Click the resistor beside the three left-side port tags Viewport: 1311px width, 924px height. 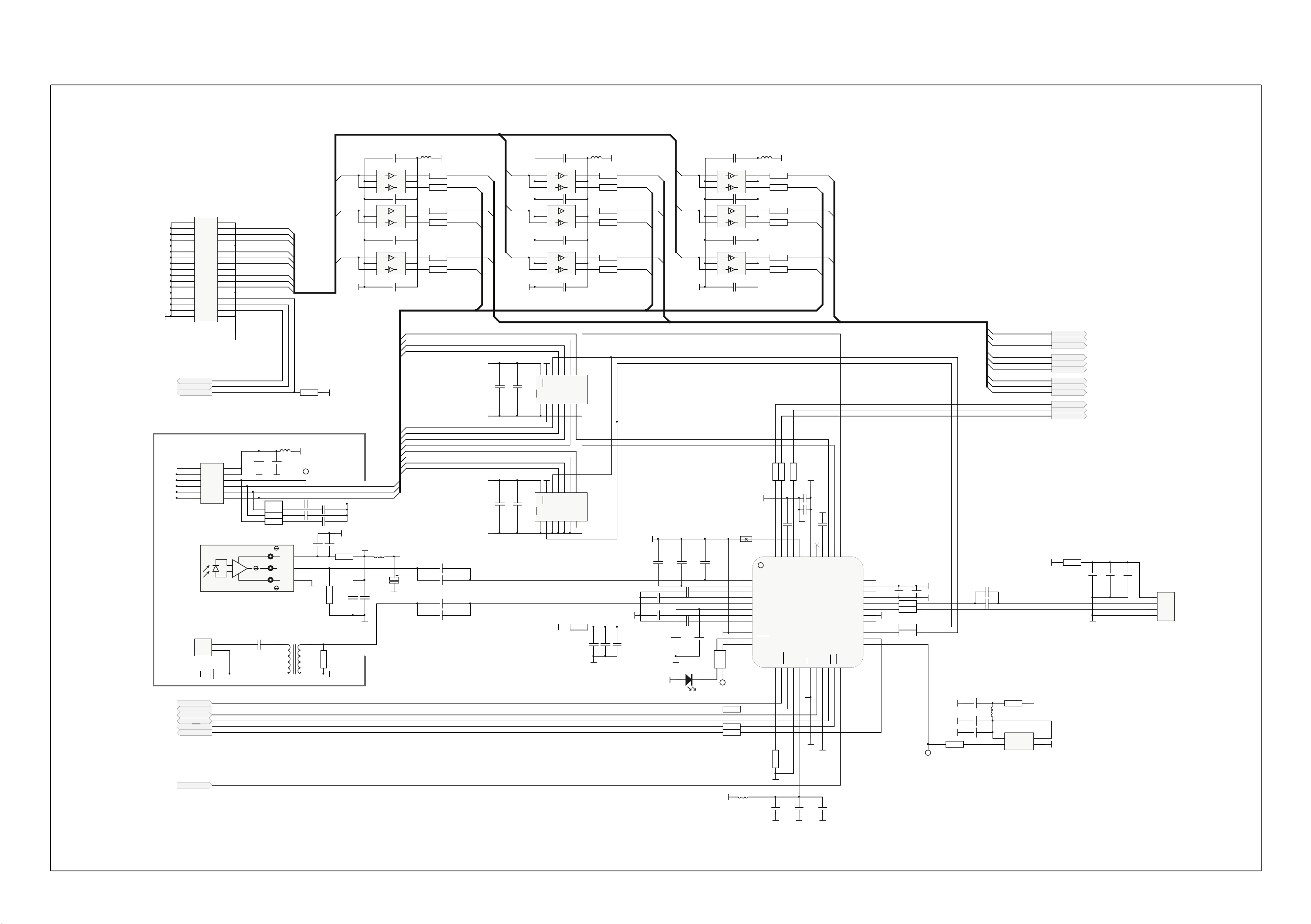click(309, 392)
